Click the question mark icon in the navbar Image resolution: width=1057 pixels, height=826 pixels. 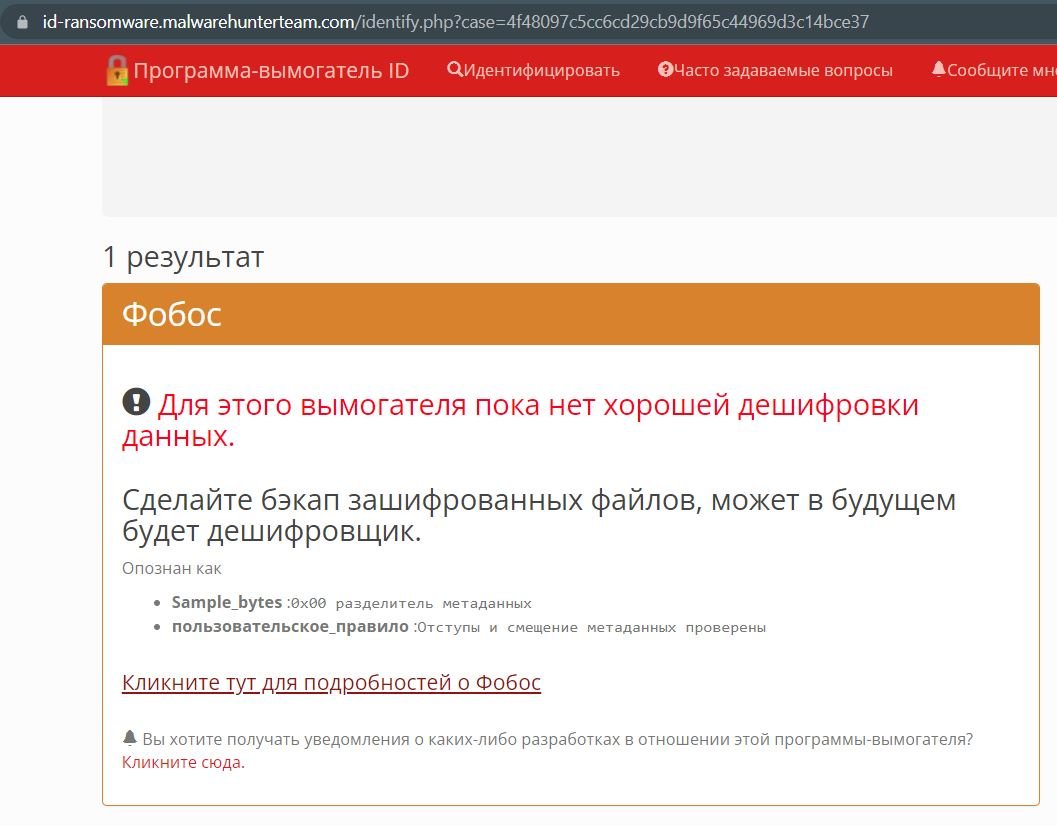pos(665,69)
